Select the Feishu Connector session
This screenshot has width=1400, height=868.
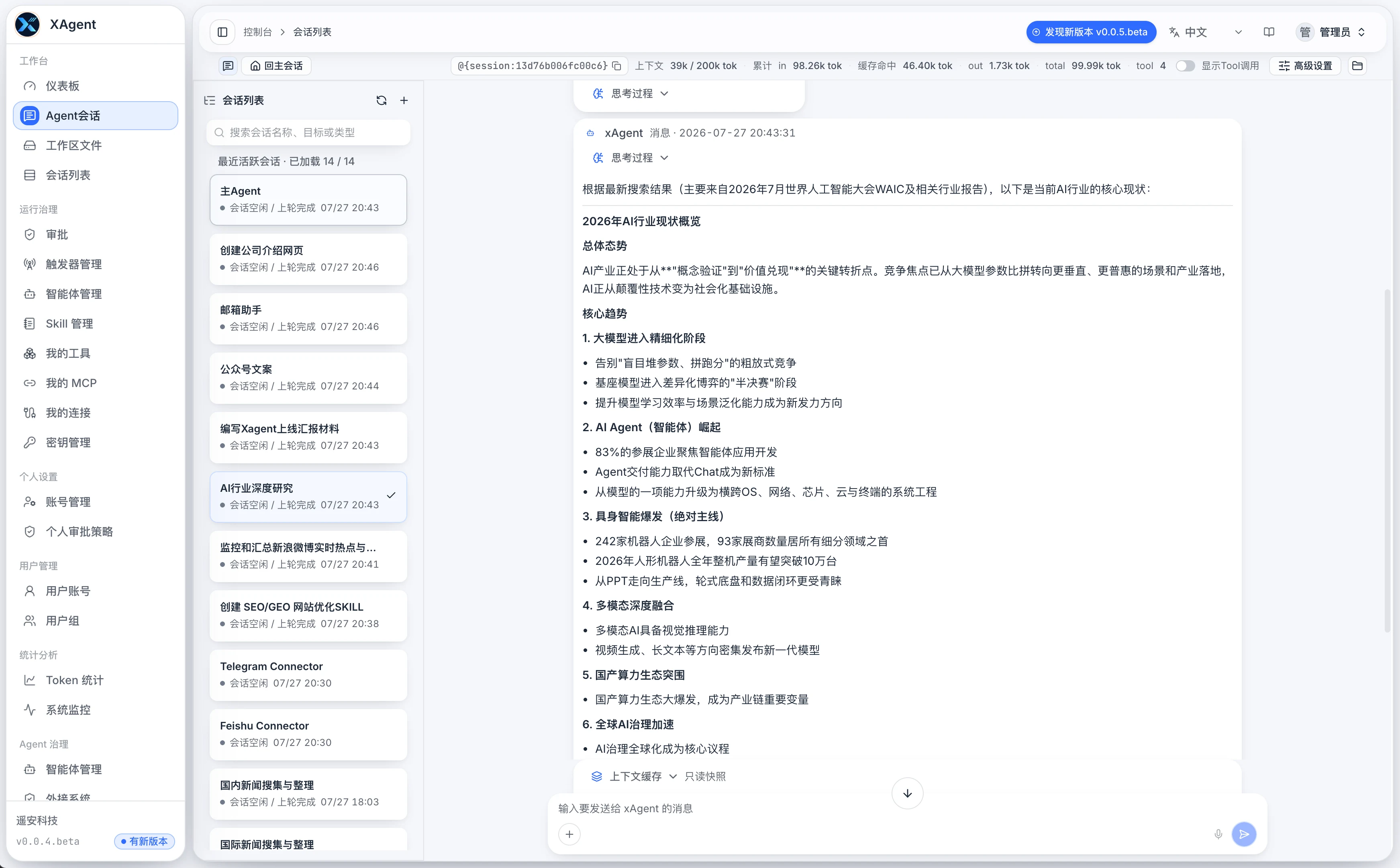point(308,734)
